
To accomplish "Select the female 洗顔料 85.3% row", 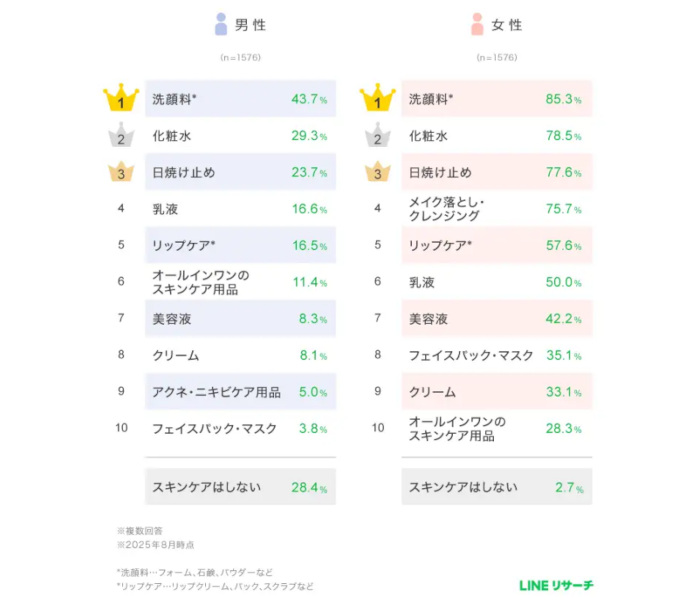I will click(497, 99).
